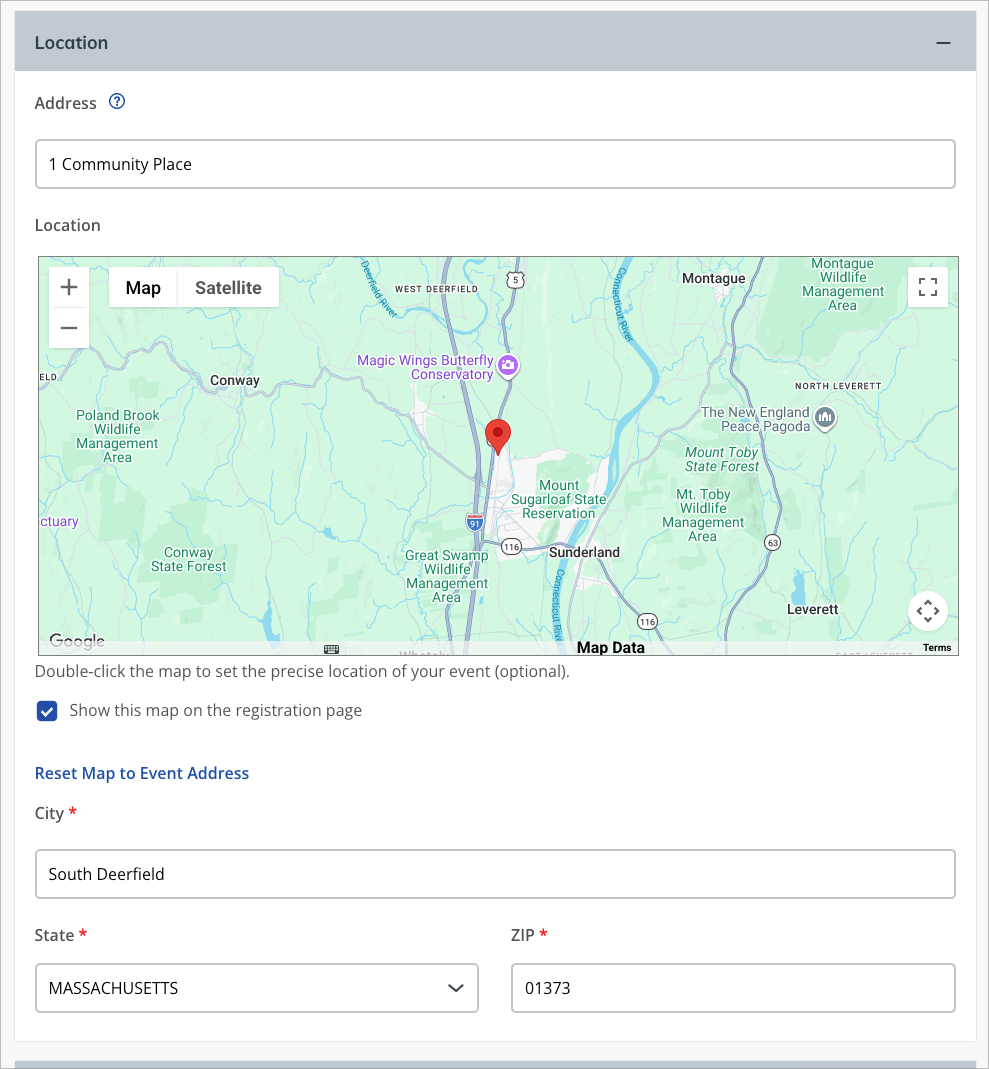Click the US Route 5 shield
Screen dimensions: 989x1069
tap(516, 280)
